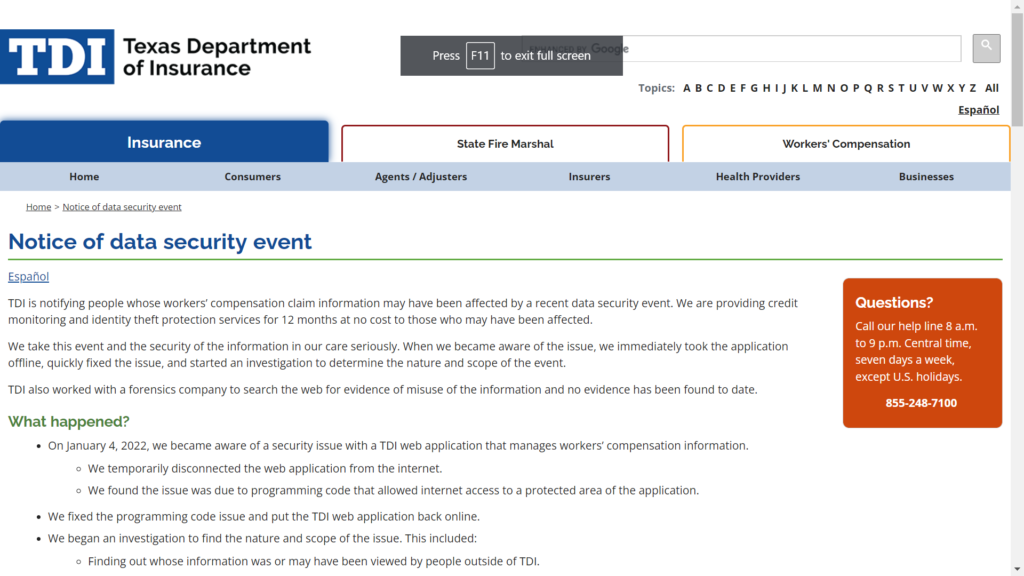
Task: Open topics letter K
Action: click(x=794, y=88)
